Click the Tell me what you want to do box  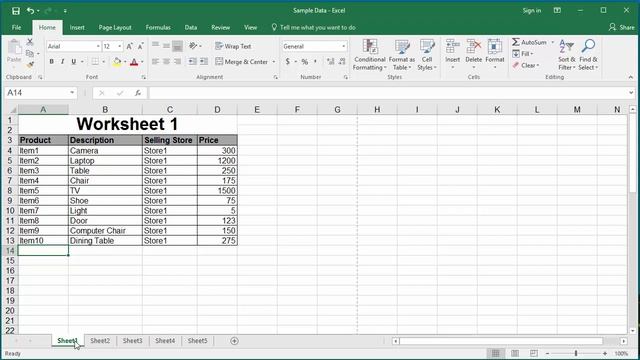click(313, 27)
